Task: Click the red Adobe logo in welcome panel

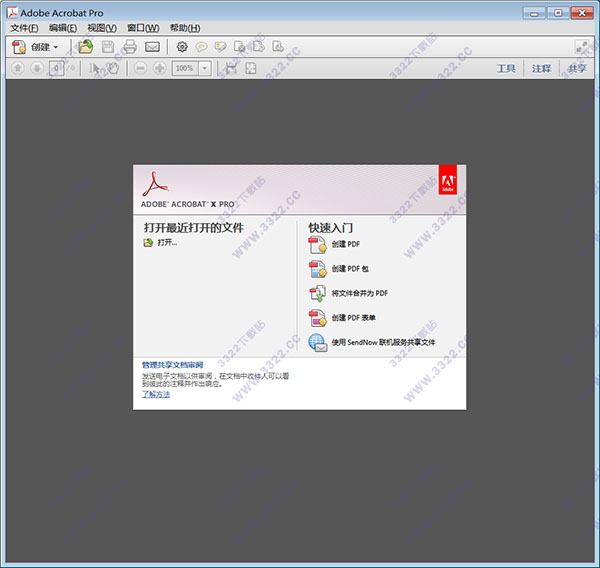Action: (447, 180)
